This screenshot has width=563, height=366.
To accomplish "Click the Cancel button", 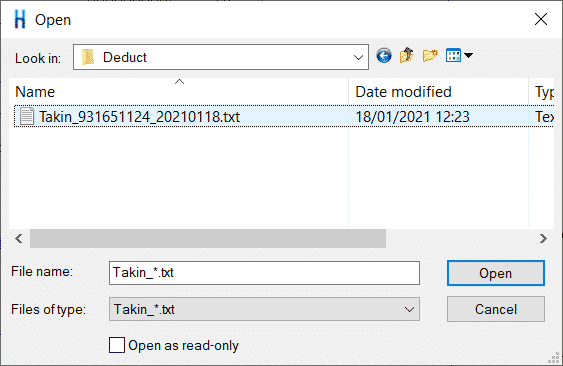I will (496, 309).
